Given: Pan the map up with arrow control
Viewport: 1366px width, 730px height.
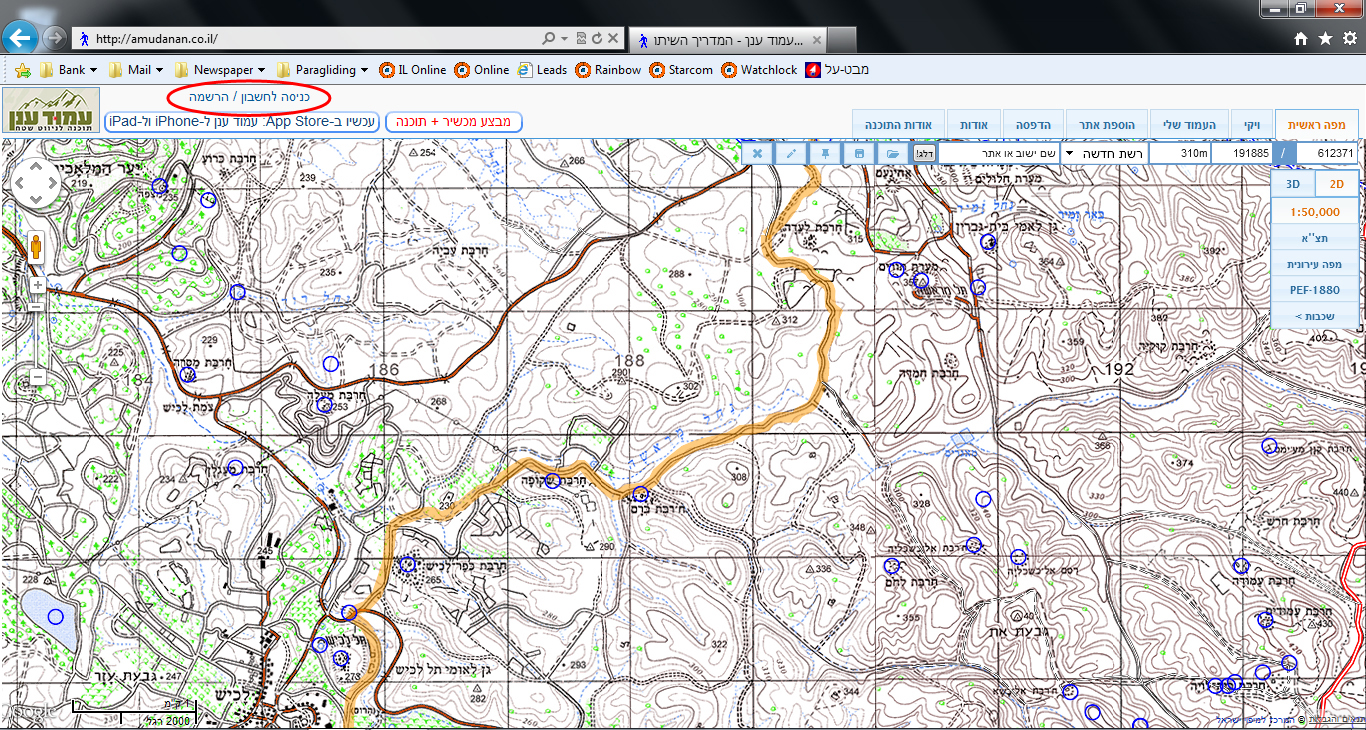Looking at the screenshot, I should point(36,167).
